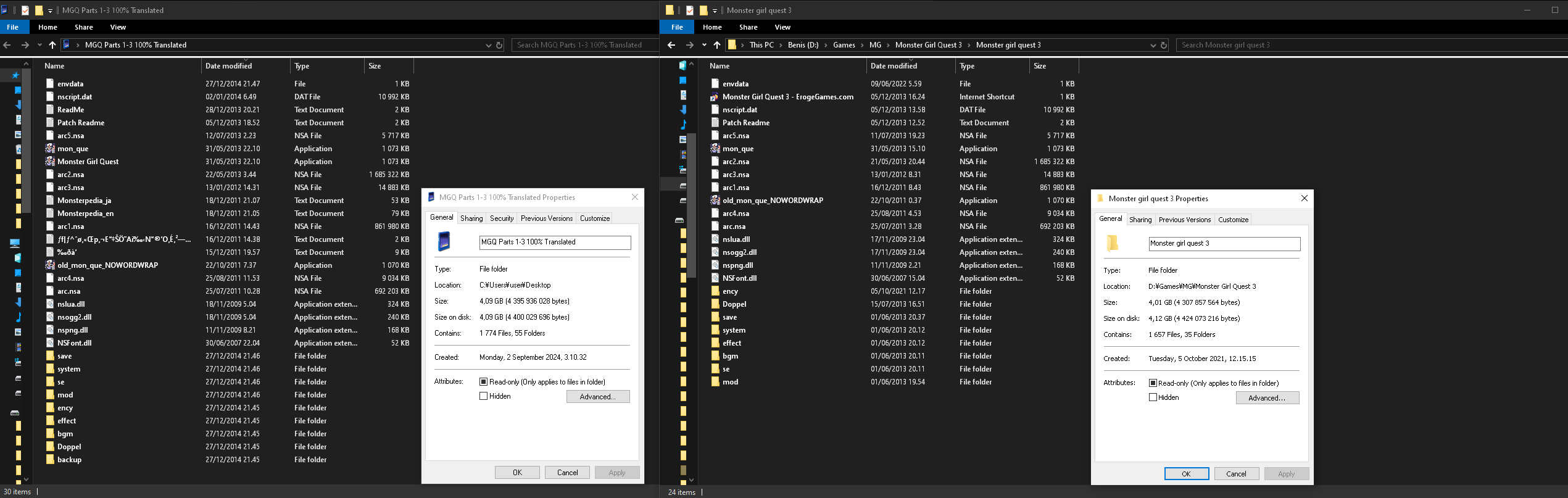Click Up arrow in left Explorer window
This screenshot has width=1568, height=498.
52,45
